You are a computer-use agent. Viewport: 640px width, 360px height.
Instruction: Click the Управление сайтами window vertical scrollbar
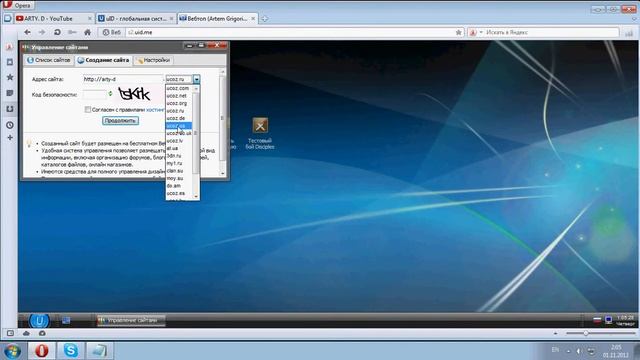coord(222,122)
